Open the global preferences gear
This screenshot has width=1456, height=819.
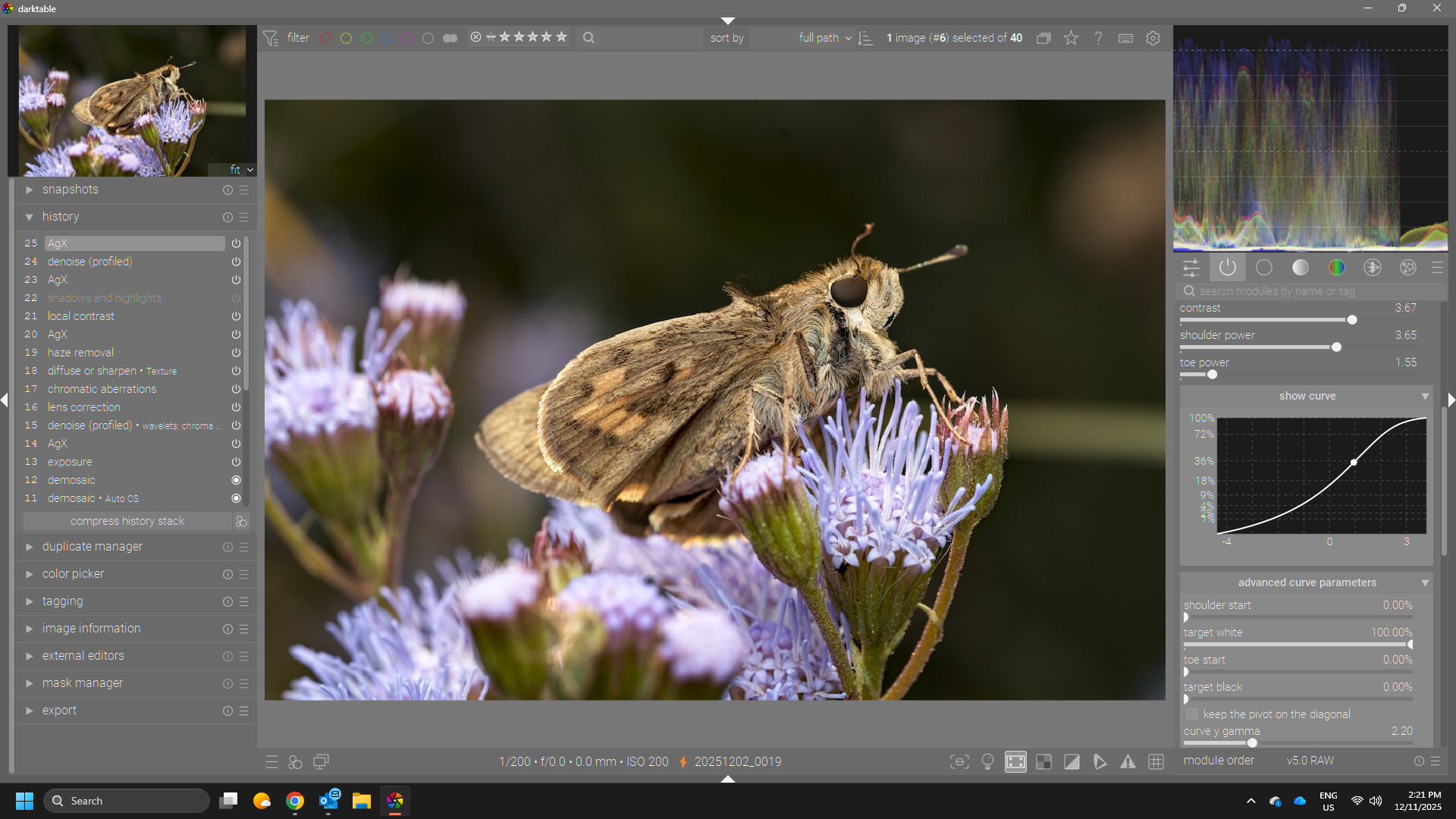point(1153,38)
